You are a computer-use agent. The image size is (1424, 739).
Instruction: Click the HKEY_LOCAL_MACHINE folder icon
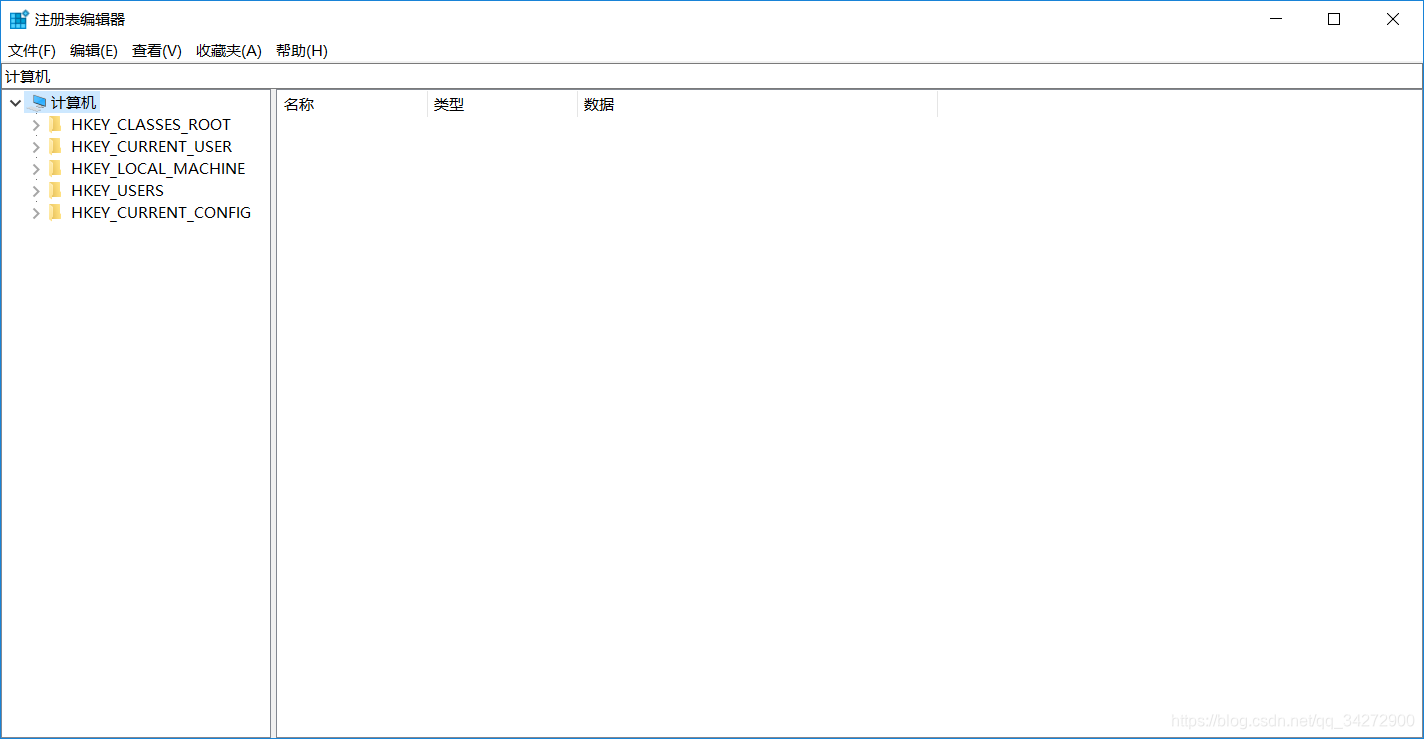[55, 168]
